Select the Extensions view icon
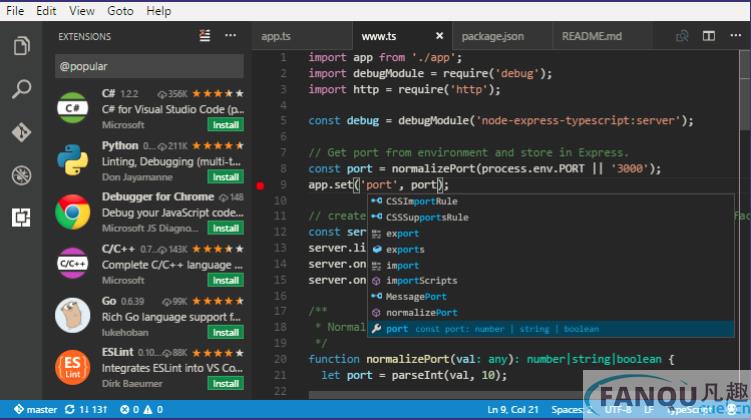The width and height of the screenshot is (751, 420). click(x=22, y=217)
